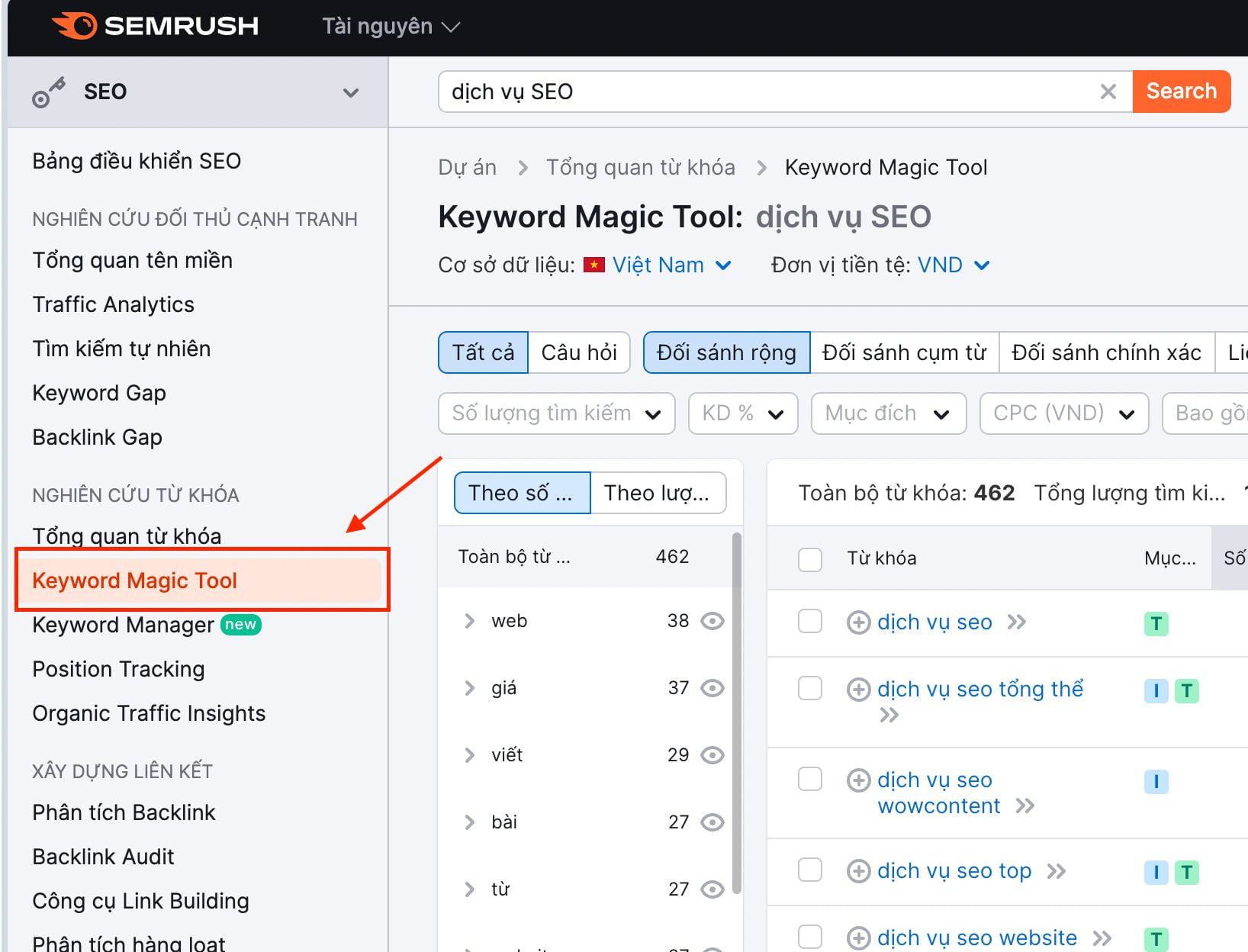
Task: Open the 'Mục đích' filter dropdown
Action: coord(889,413)
